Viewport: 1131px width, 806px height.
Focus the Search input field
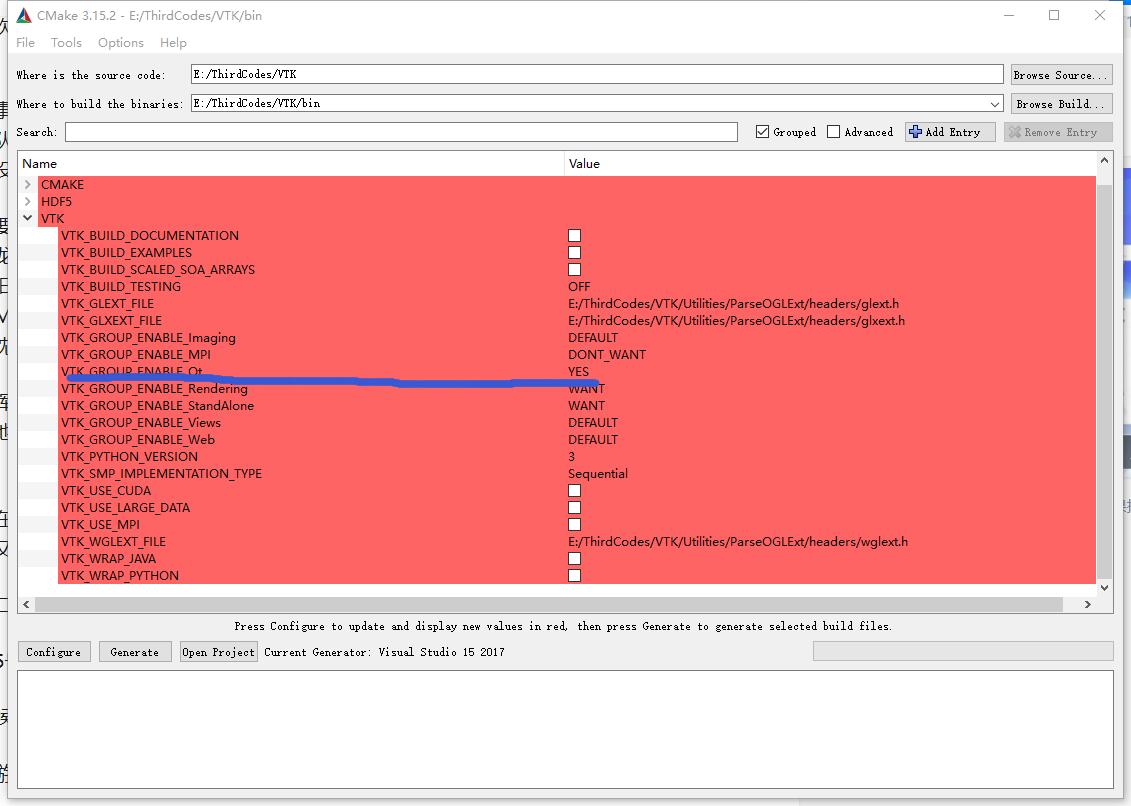tap(401, 132)
